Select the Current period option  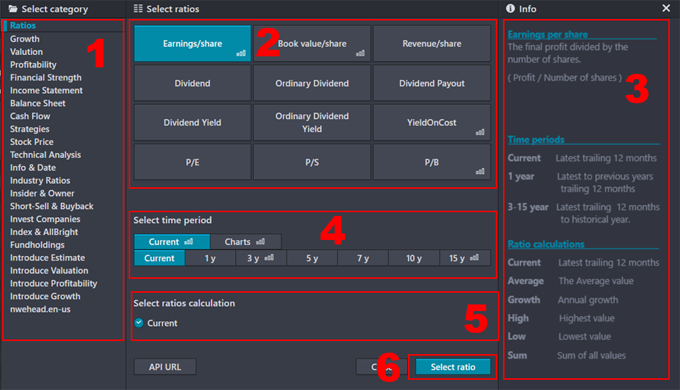click(160, 258)
